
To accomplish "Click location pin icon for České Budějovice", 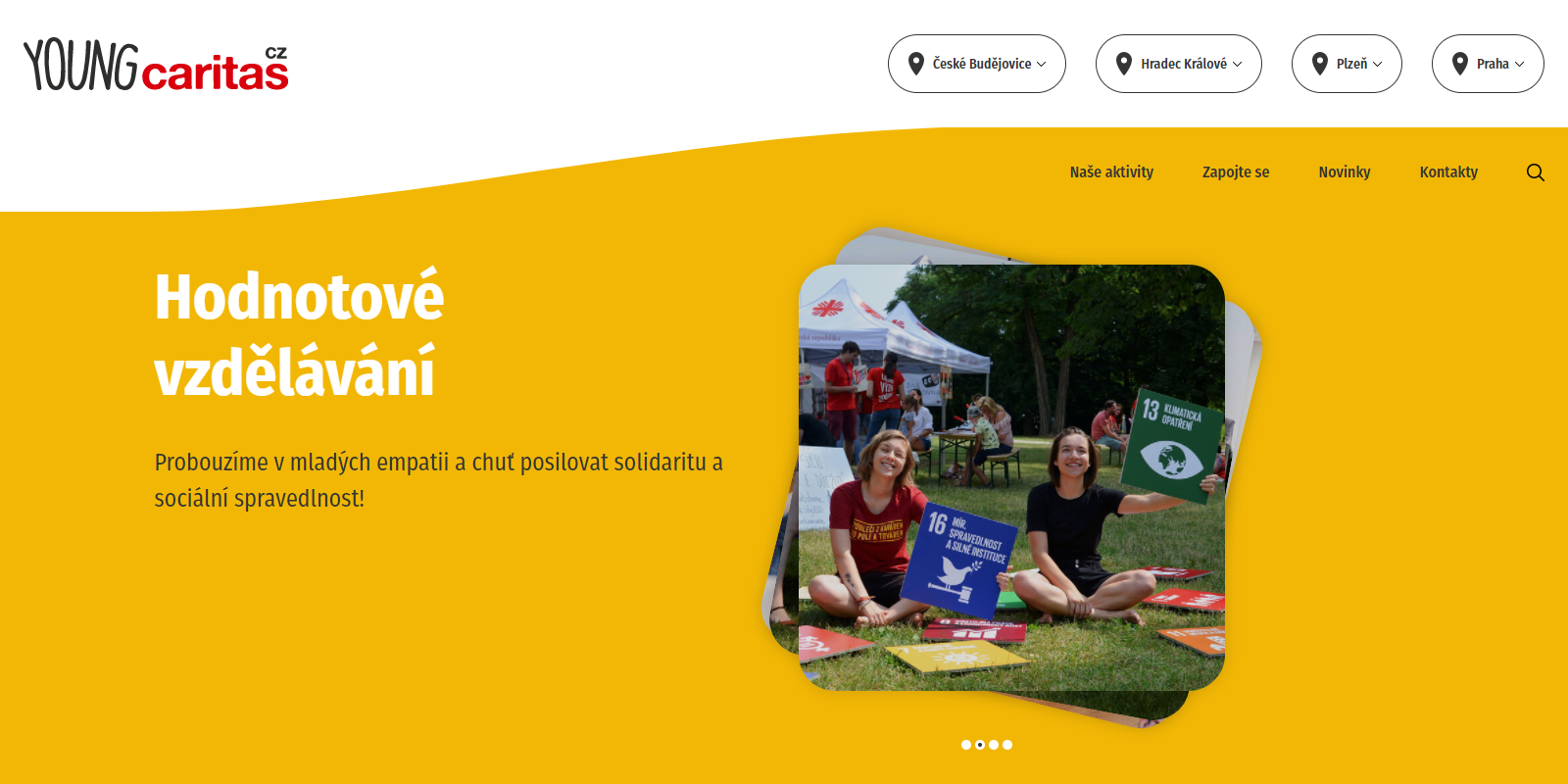I will tap(916, 64).
